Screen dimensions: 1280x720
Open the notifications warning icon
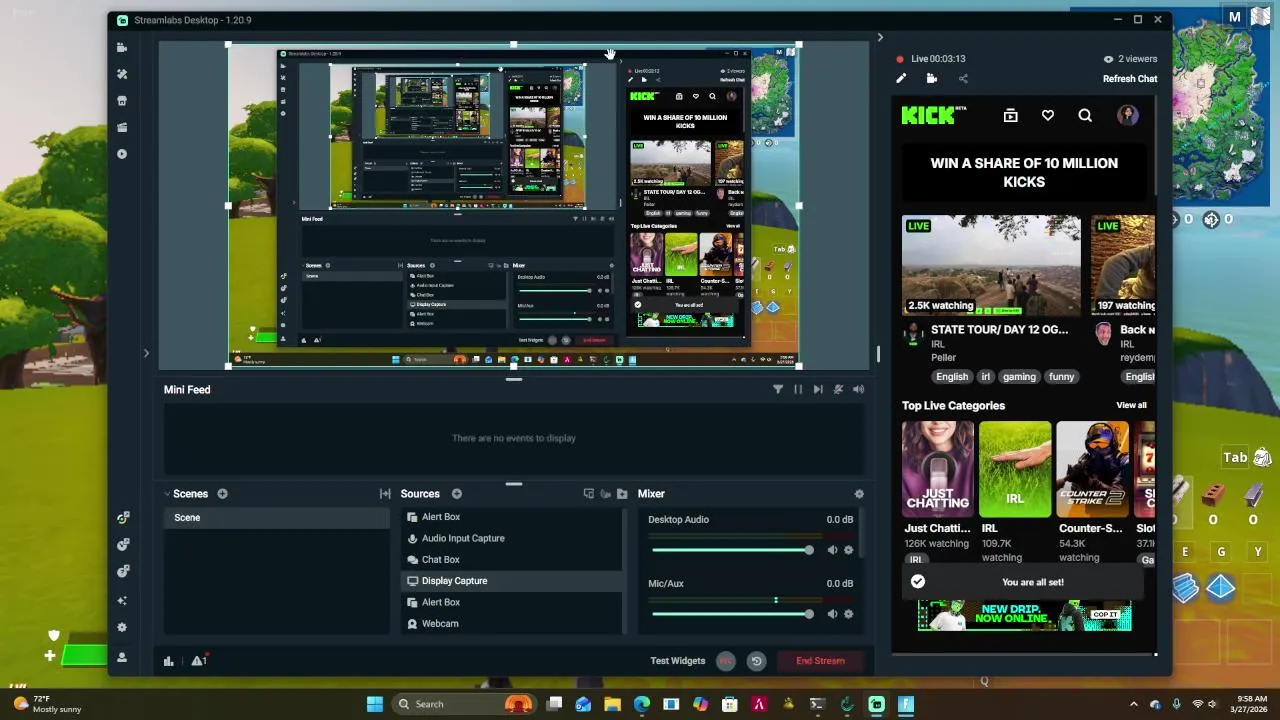pos(198,661)
